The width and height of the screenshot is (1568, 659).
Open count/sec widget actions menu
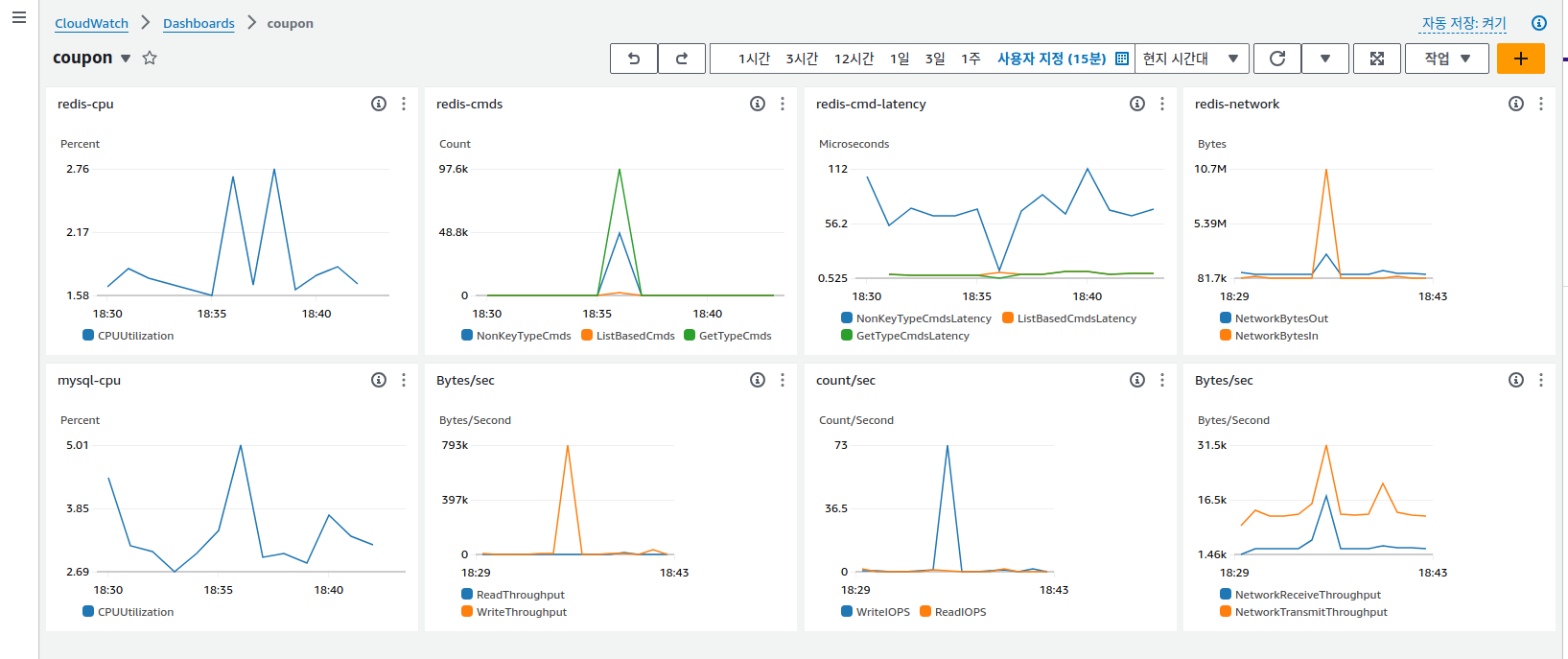tap(1162, 380)
